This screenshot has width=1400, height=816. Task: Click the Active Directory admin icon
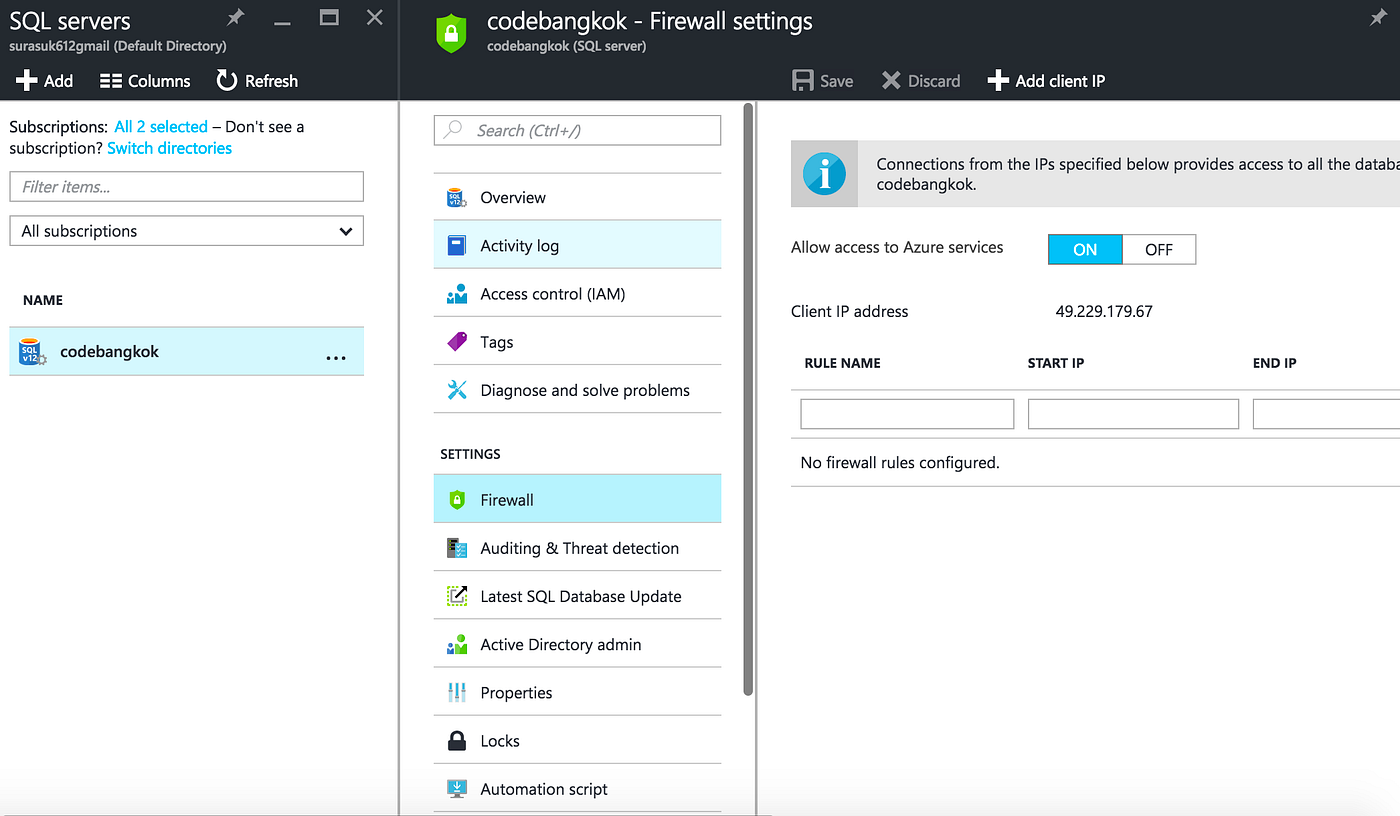[457, 644]
